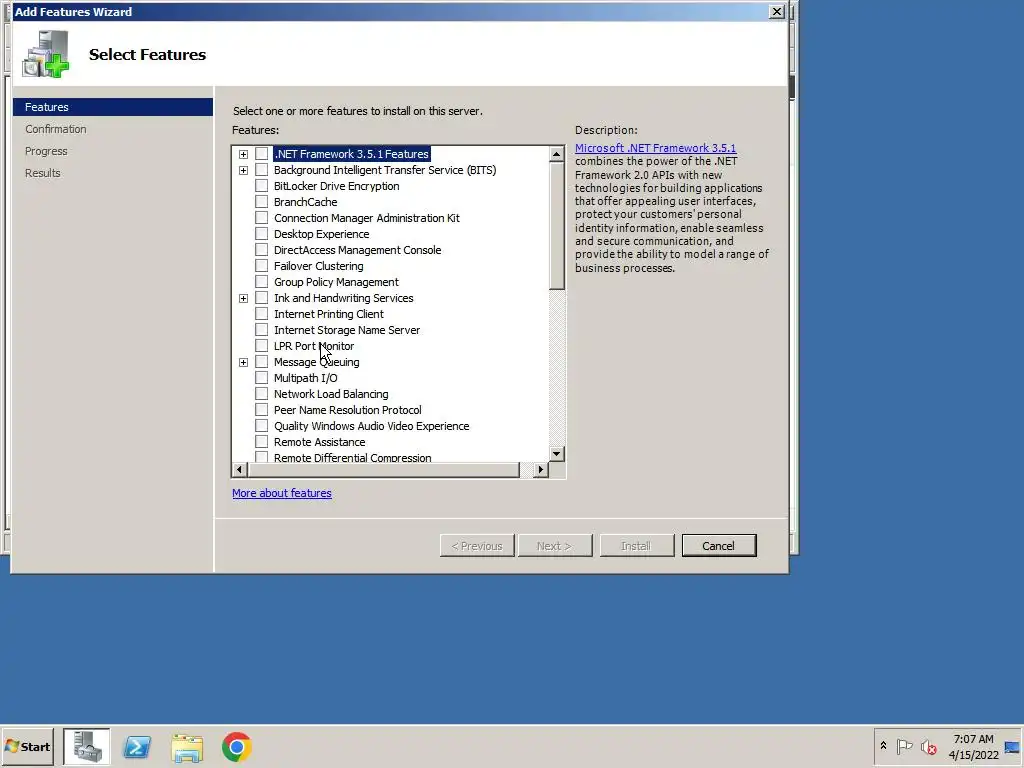Check Connection Manager Administration Kit
Viewport: 1024px width, 768px height.
pyautogui.click(x=261, y=217)
